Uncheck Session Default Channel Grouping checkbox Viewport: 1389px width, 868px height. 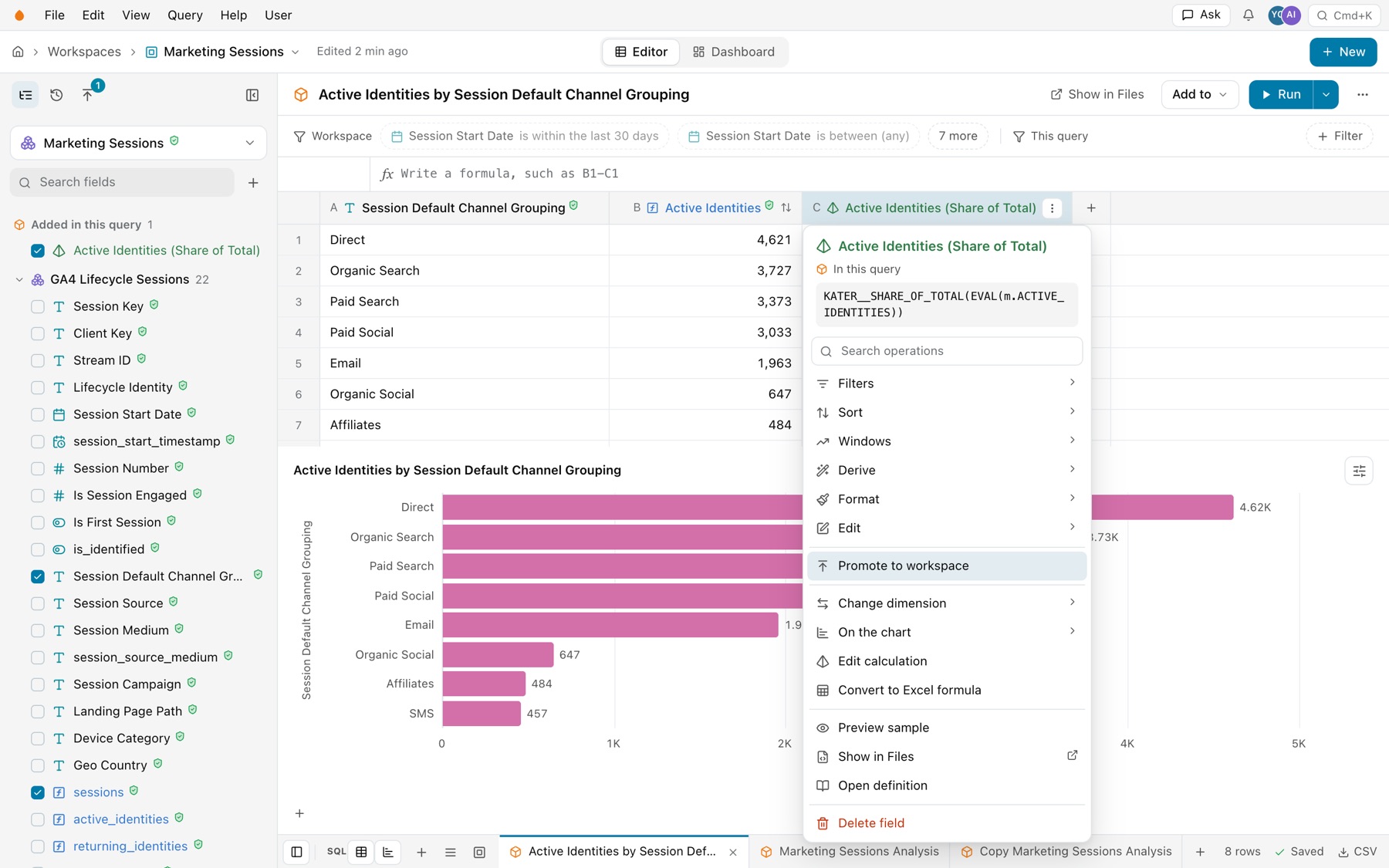38,576
